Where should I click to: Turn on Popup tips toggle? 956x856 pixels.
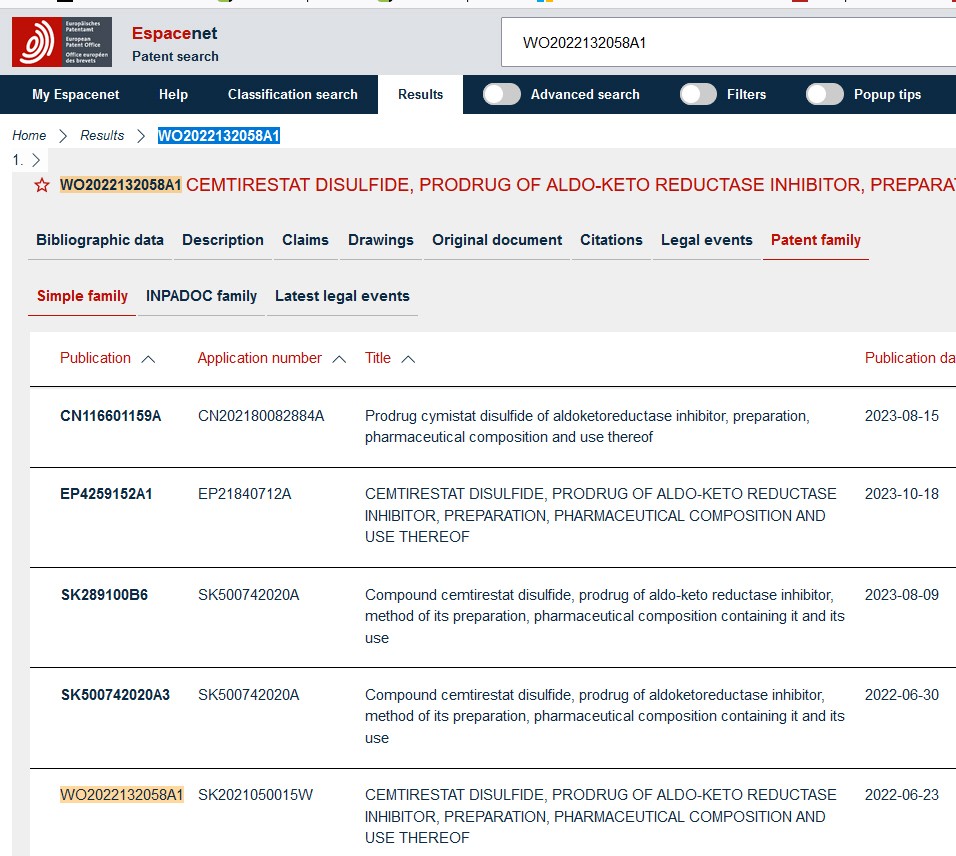point(825,94)
